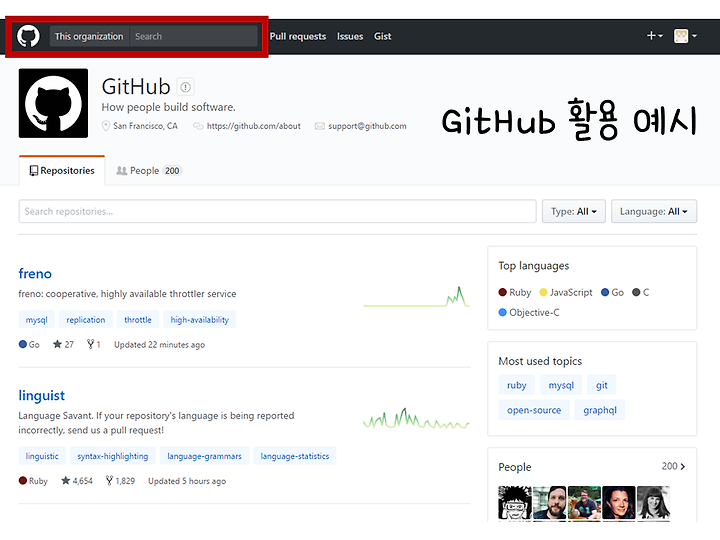Click the This organization search scope label
Image resolution: width=720 pixels, height=540 pixels.
[89, 36]
